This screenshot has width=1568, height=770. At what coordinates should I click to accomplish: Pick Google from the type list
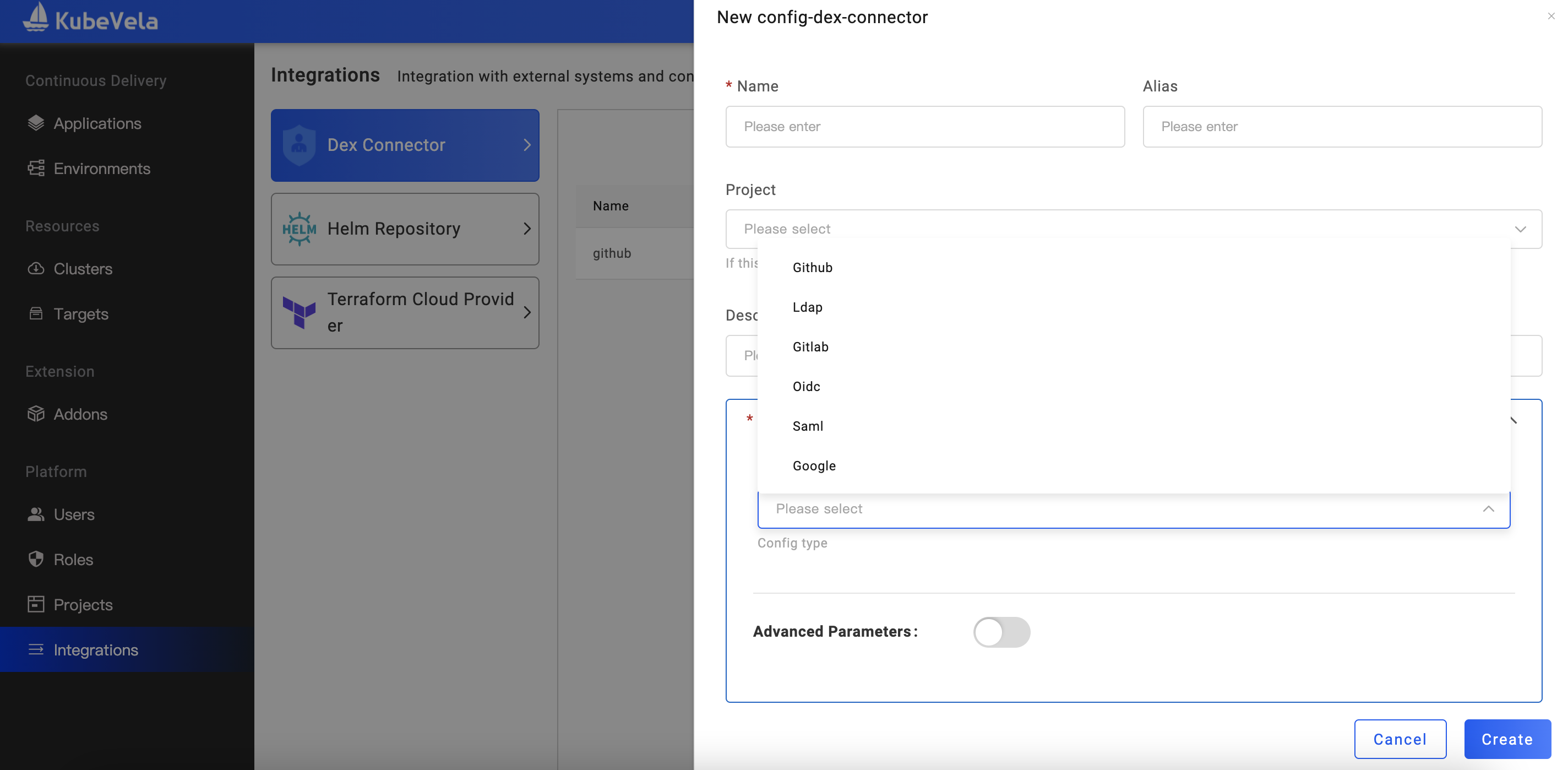[814, 465]
